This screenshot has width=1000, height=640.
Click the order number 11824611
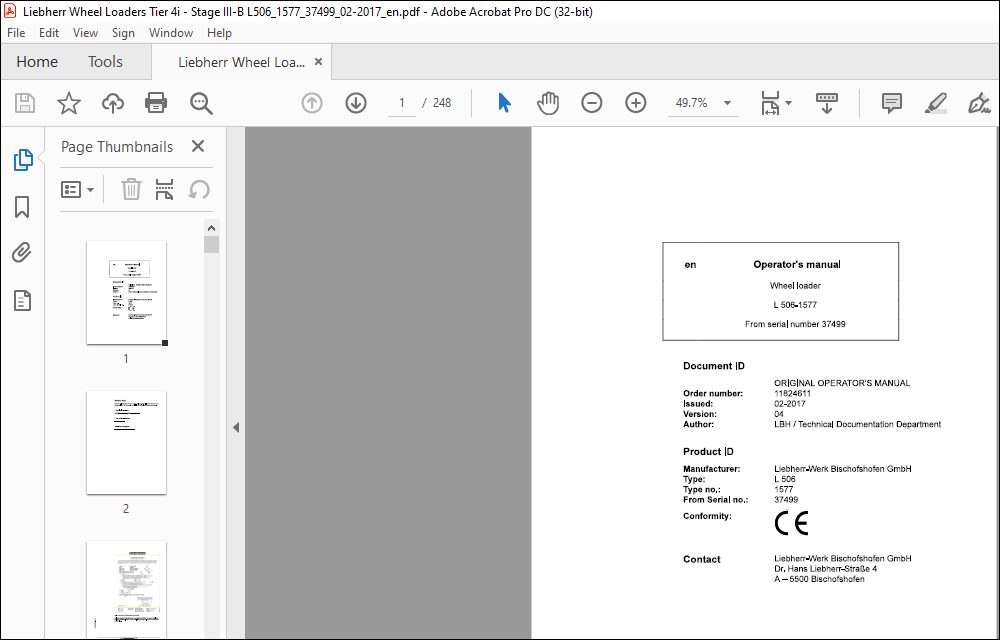point(793,393)
